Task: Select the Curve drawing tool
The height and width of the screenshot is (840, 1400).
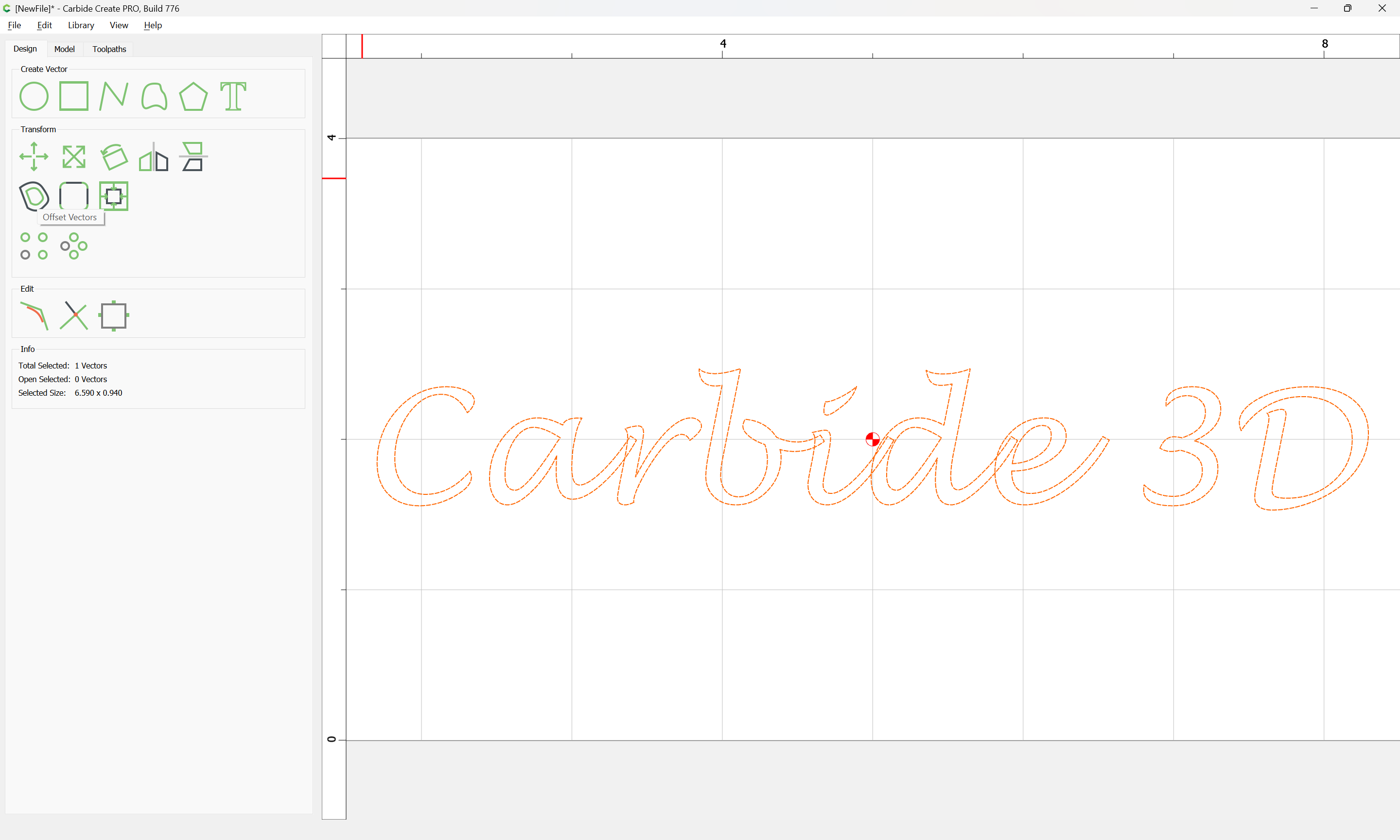Action: pos(154,96)
